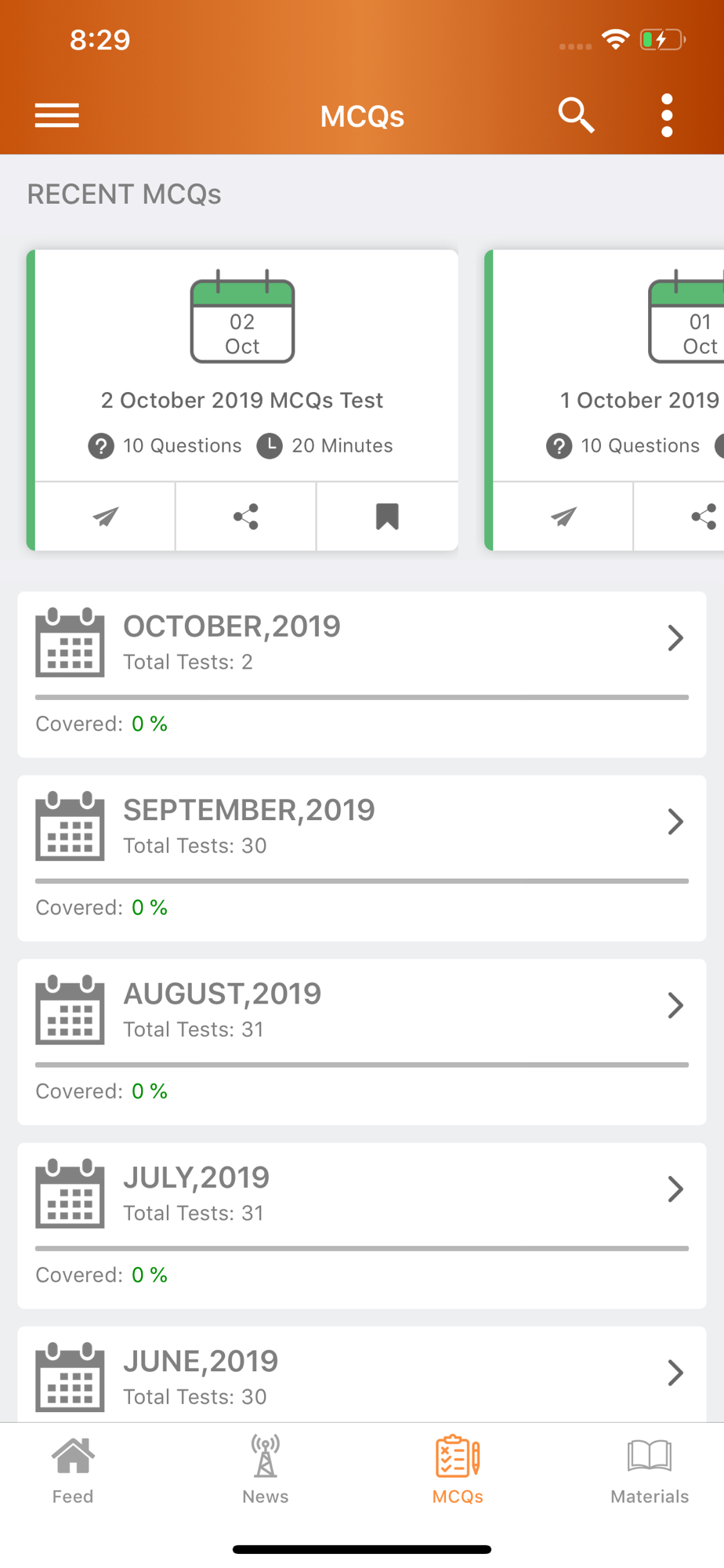Share the 1 October 2019 test
This screenshot has height=1568, width=724.
point(704,517)
